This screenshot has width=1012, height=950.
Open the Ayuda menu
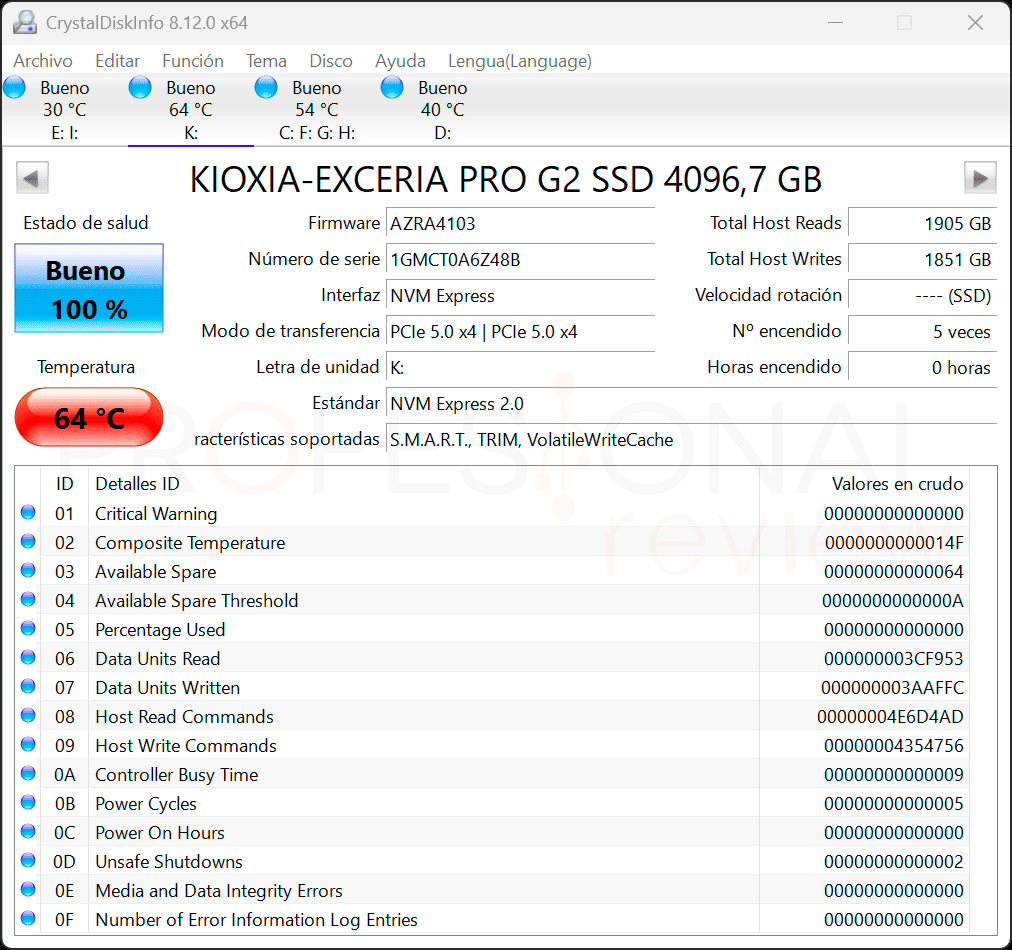click(x=400, y=61)
